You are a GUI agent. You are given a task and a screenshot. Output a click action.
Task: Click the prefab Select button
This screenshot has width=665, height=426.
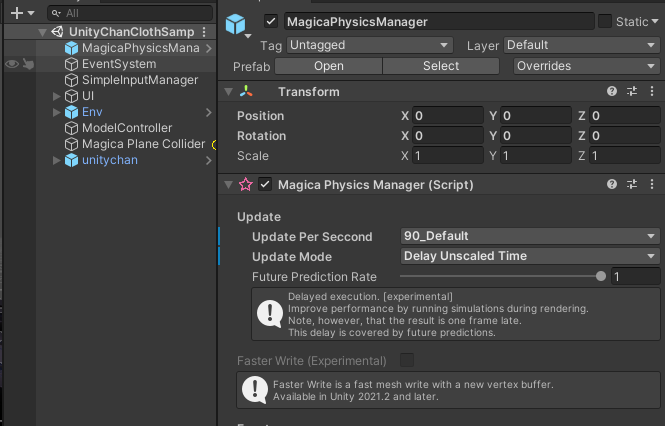[441, 66]
